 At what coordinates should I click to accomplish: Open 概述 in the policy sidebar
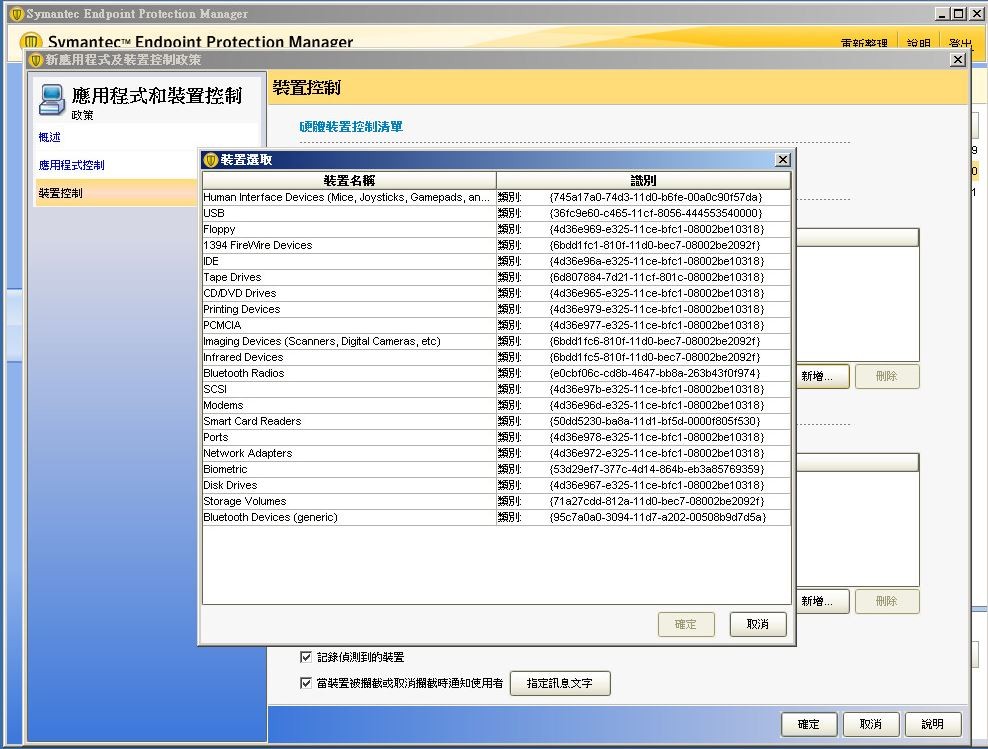(49, 137)
